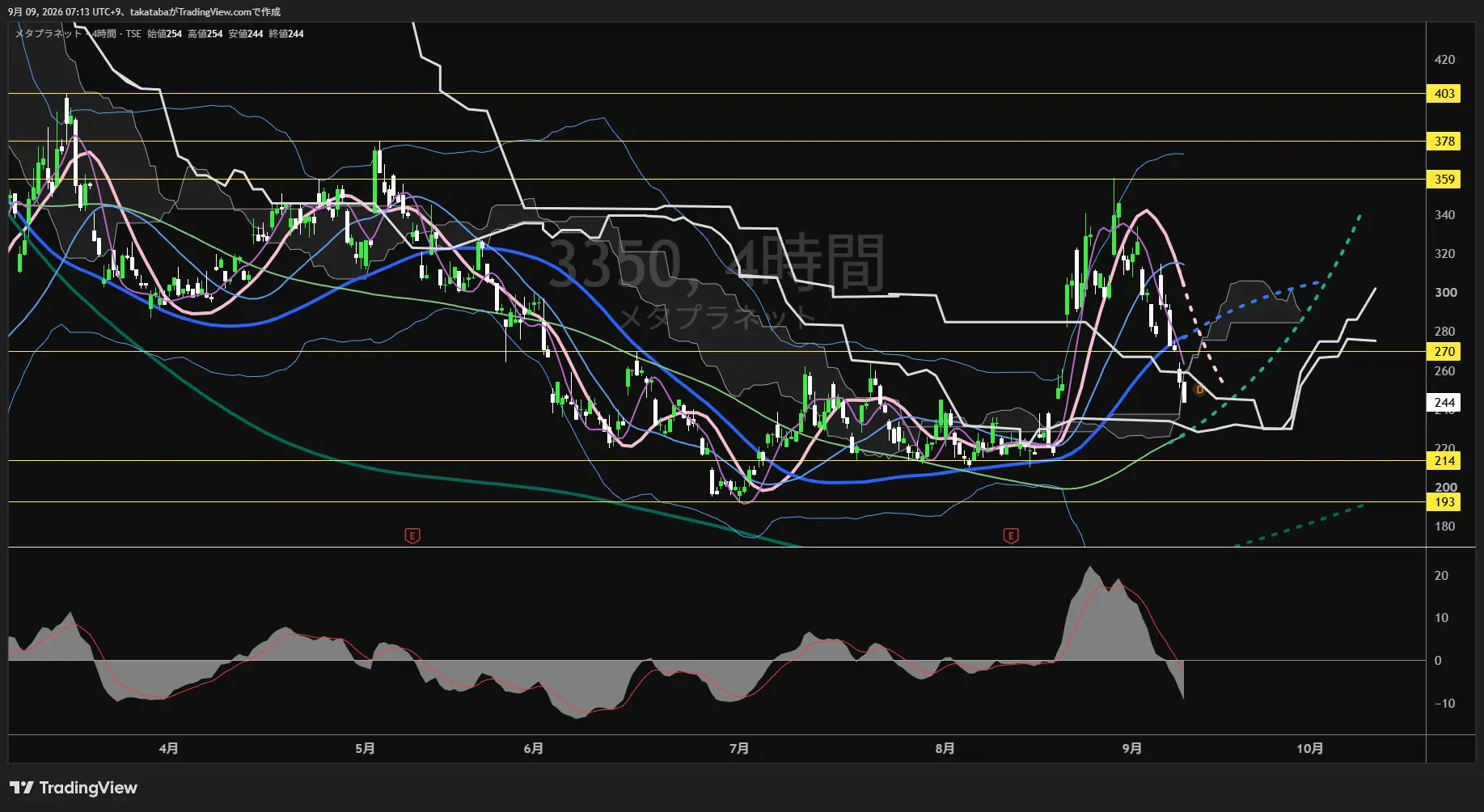
Task: Click the oscillator −10 scale value
Action: coord(1444,704)
